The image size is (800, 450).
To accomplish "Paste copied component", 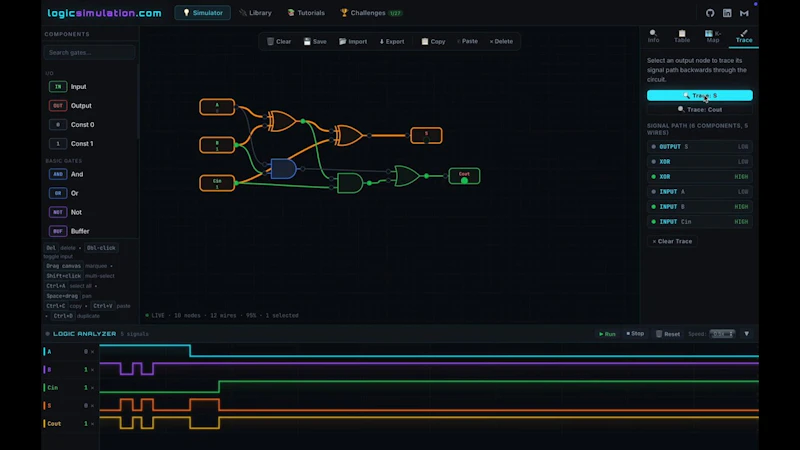I will 467,41.
